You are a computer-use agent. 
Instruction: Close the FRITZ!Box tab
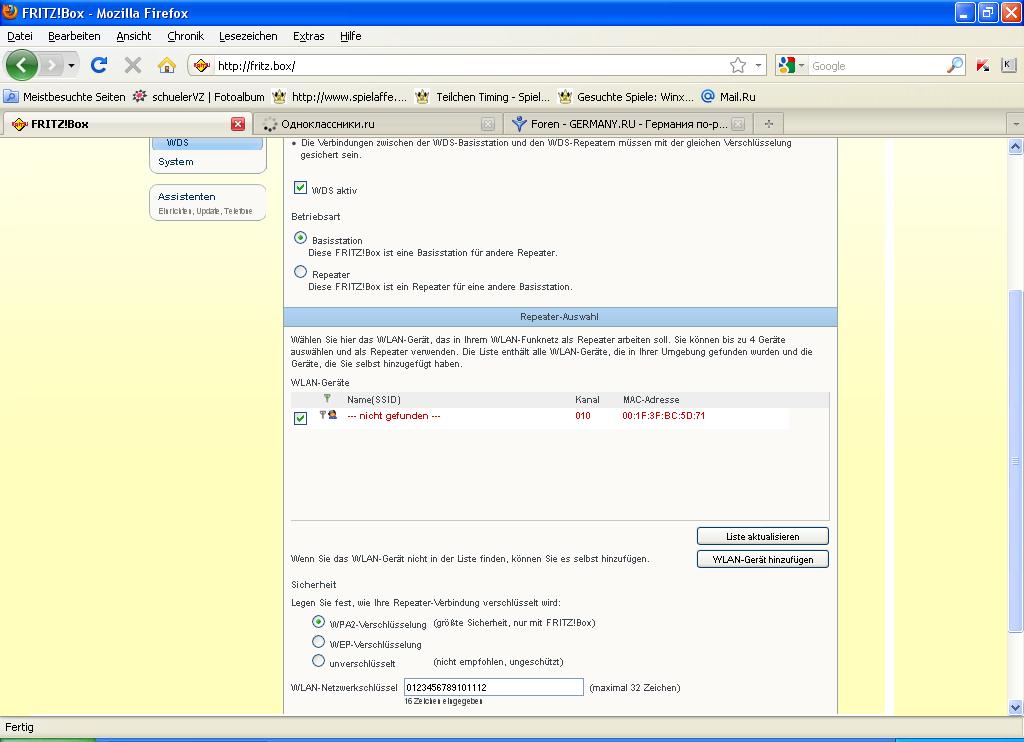238,124
